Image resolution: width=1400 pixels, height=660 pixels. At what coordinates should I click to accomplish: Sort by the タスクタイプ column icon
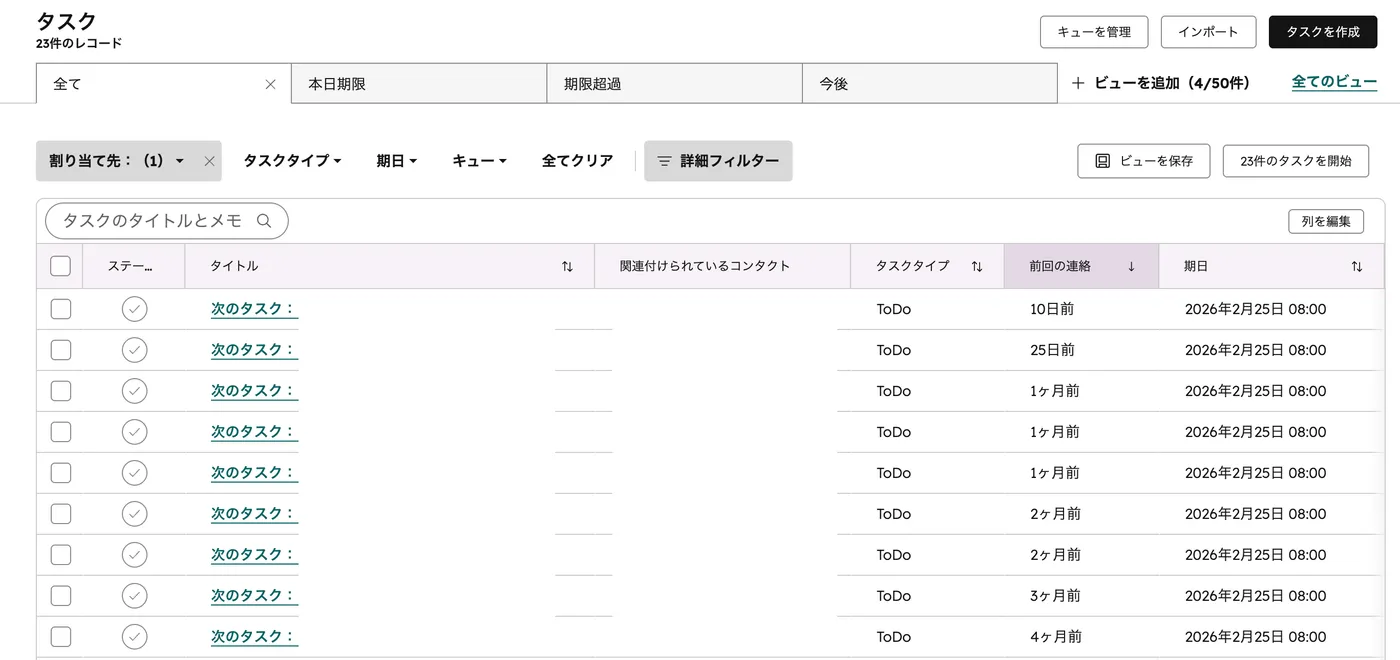[x=977, y=266]
